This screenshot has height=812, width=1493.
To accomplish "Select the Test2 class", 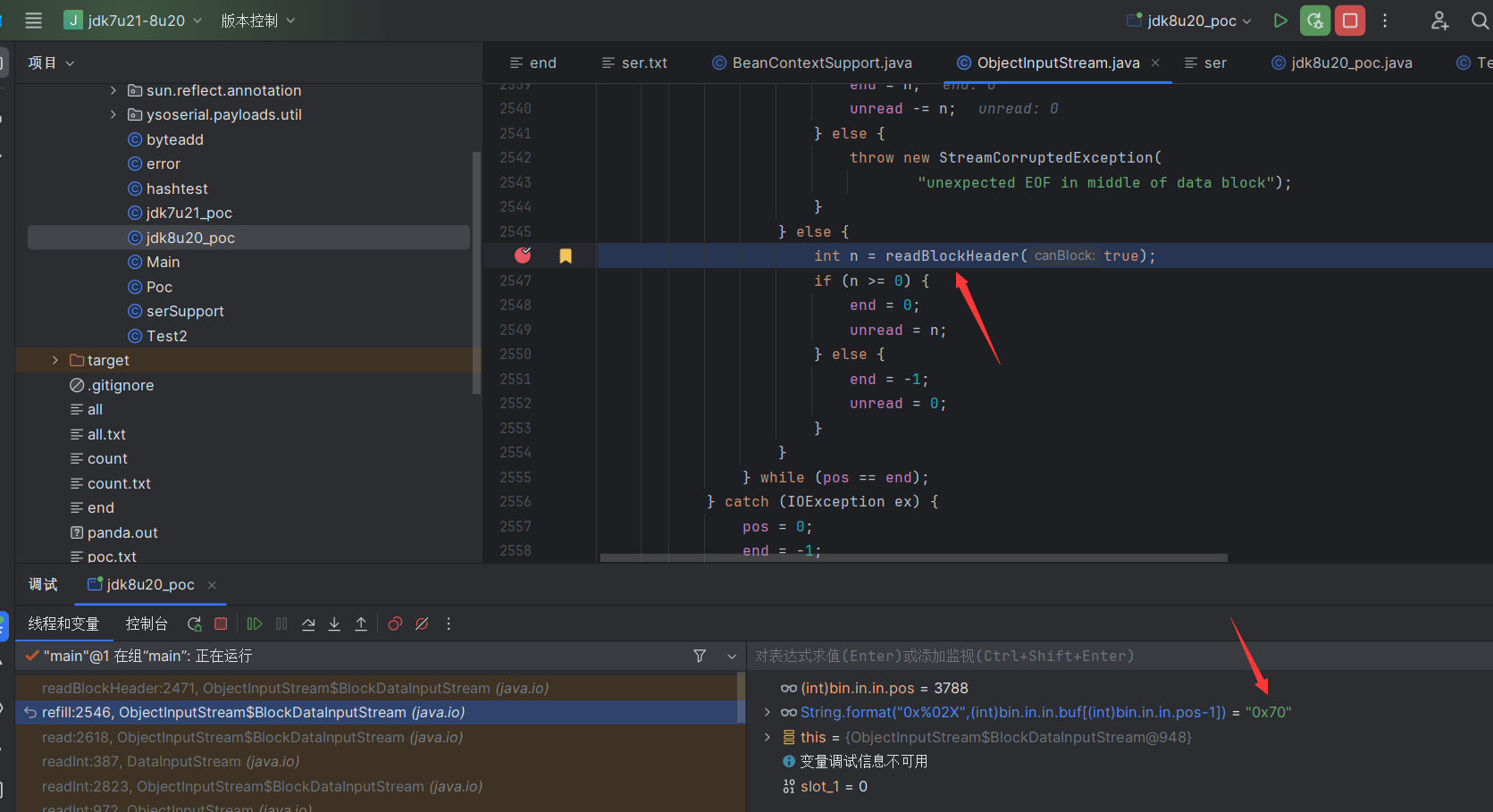I will (x=167, y=336).
